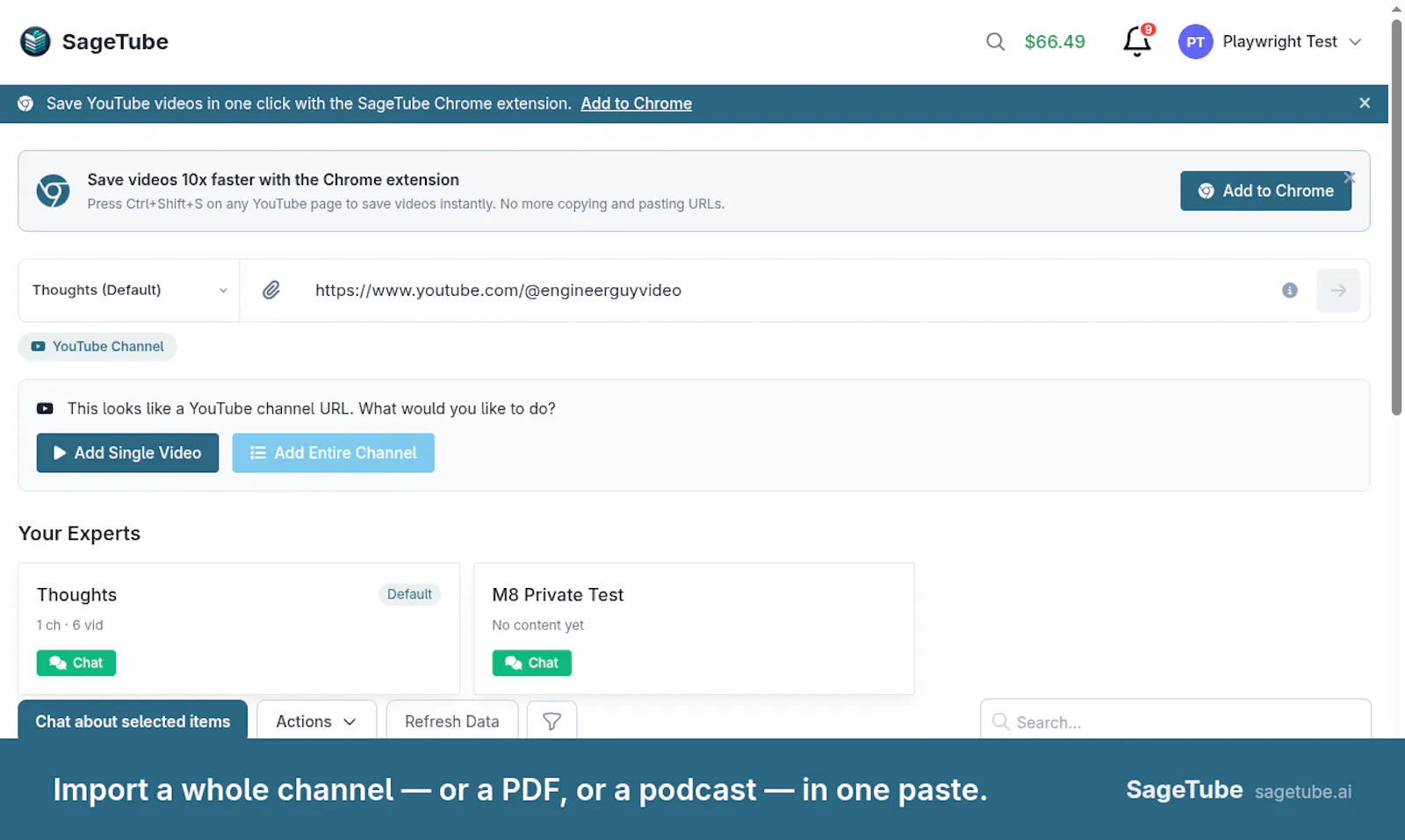Image resolution: width=1405 pixels, height=840 pixels.
Task: Open the filter funnel icon
Action: [551, 721]
